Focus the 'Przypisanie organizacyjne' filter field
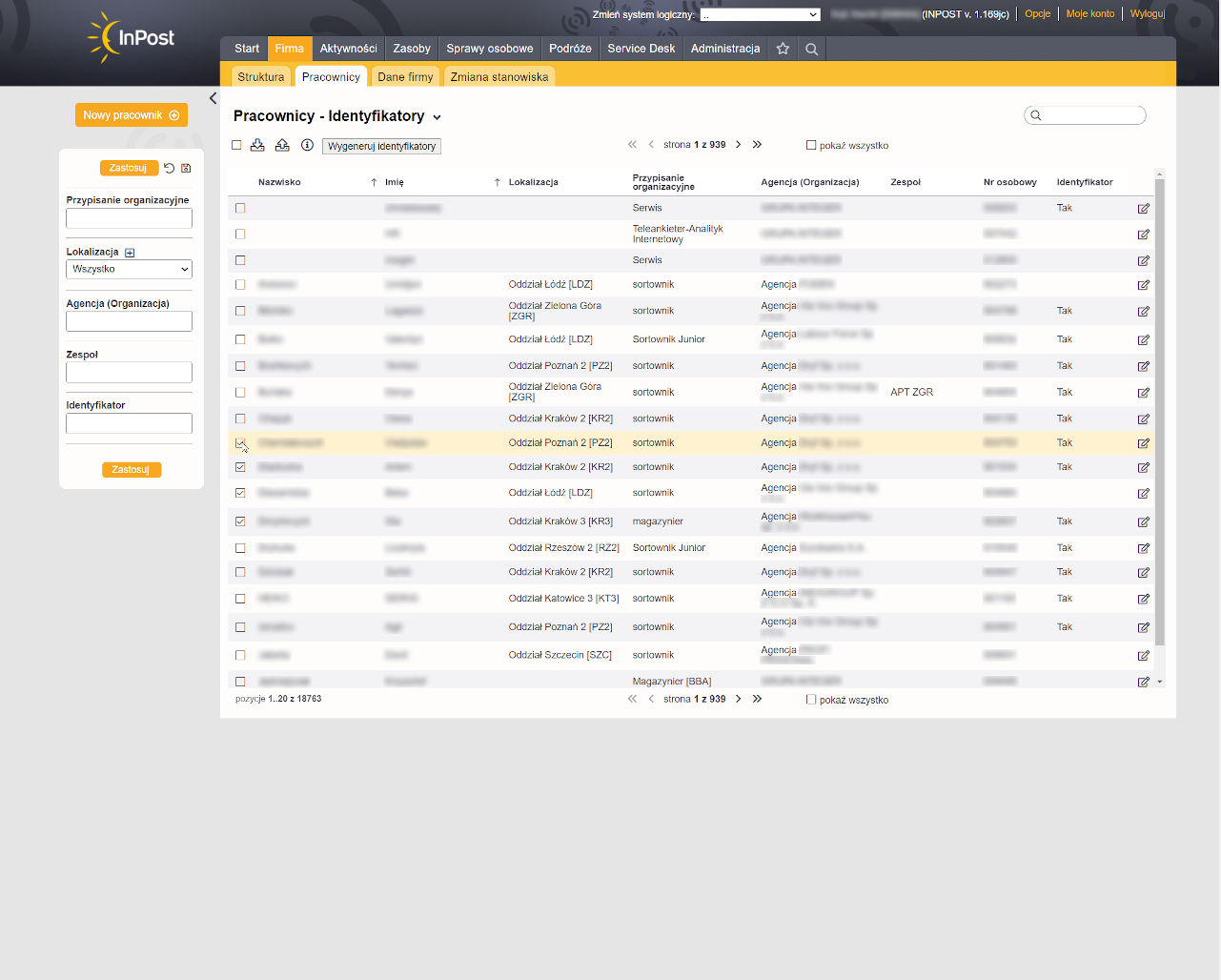This screenshot has width=1221, height=980. (129, 218)
